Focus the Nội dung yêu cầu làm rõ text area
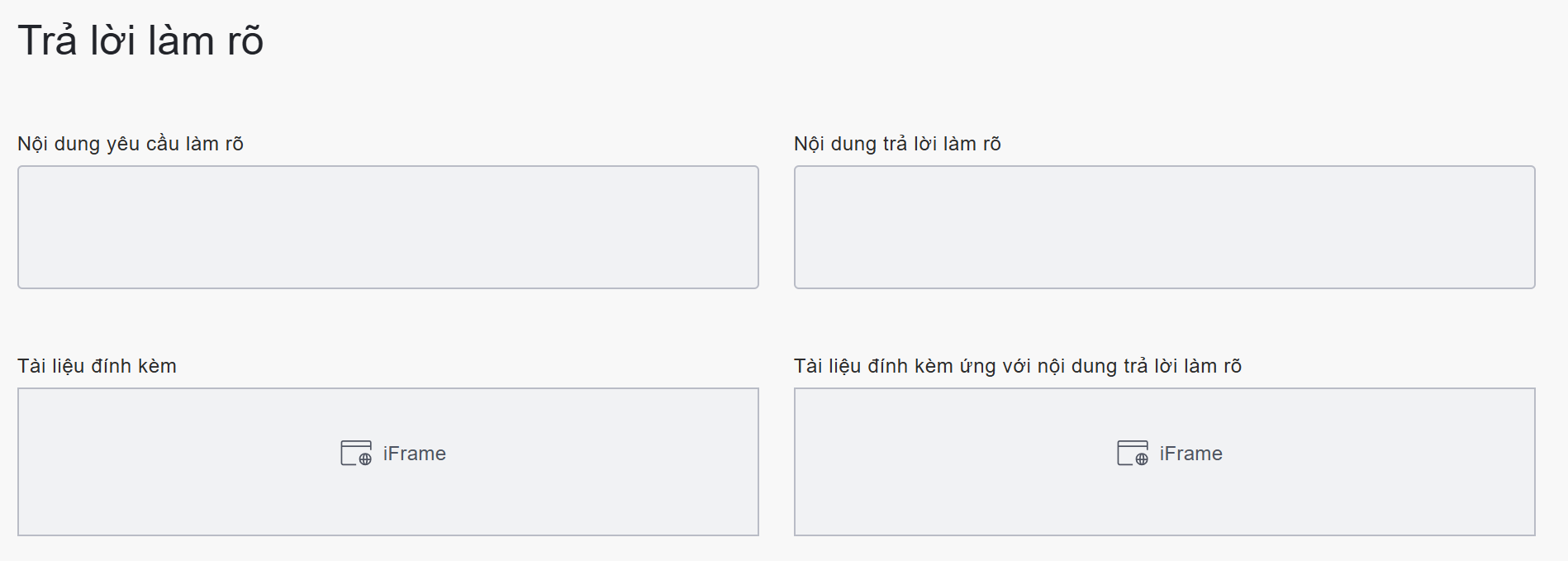 coord(388,227)
